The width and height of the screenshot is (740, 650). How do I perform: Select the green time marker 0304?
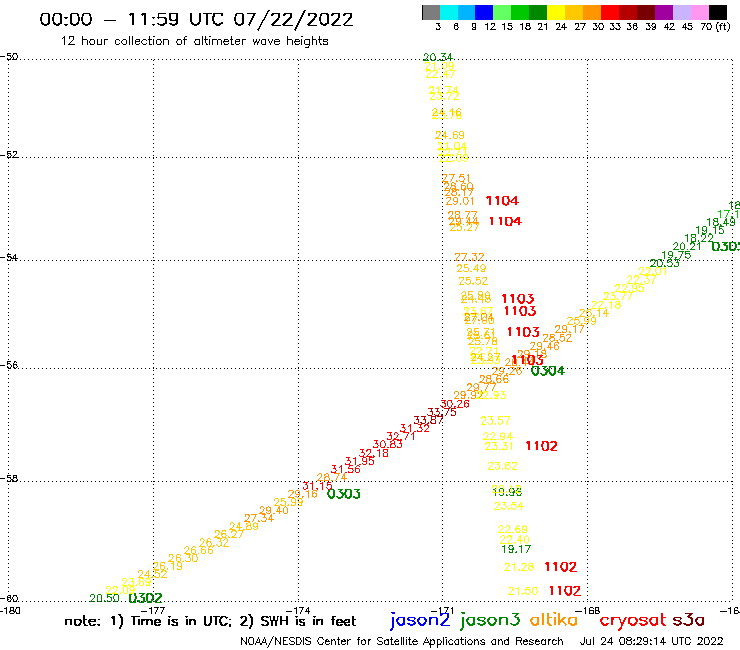[547, 371]
